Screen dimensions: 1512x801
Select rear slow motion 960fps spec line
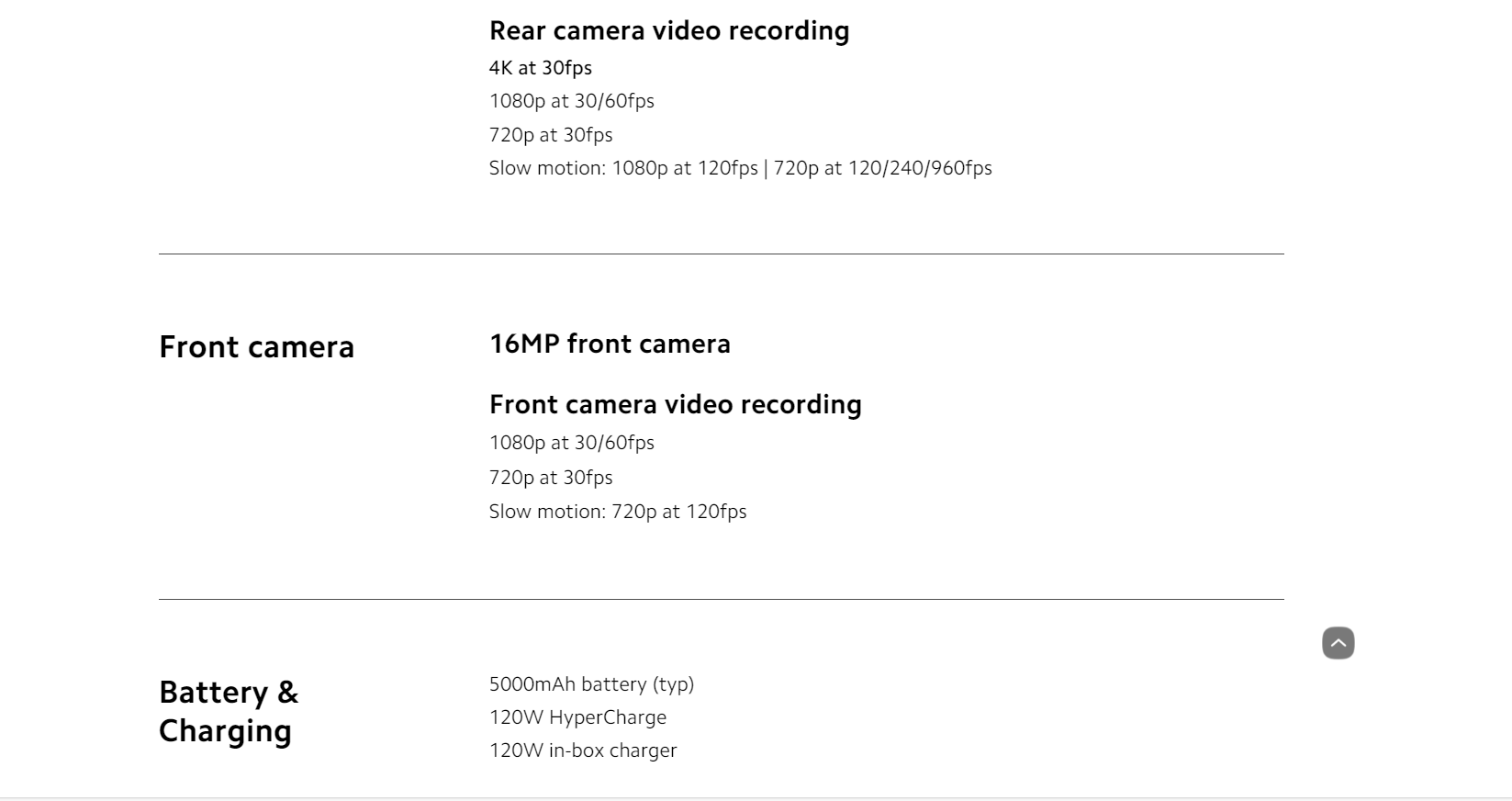coord(740,168)
